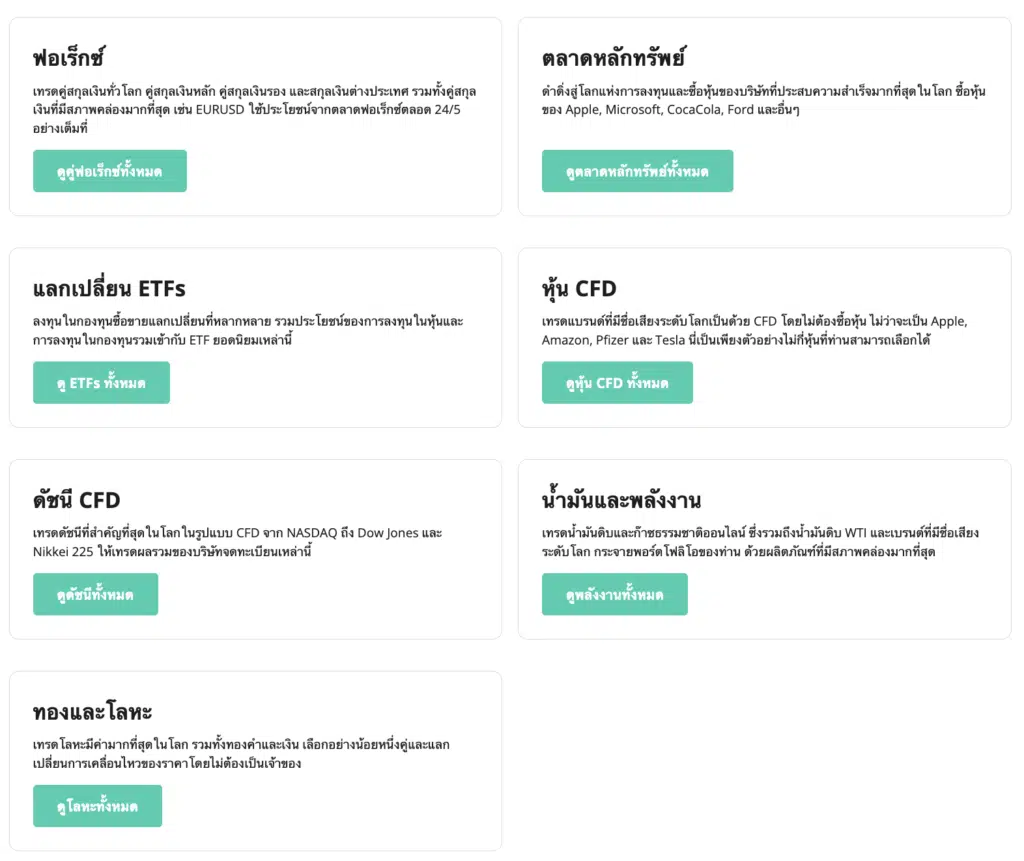The width and height of the screenshot is (1024, 861).
Task: Click the ดูคู่ฟอเร็กซ์ทั้งหมด button
Action: pyautogui.click(x=110, y=171)
